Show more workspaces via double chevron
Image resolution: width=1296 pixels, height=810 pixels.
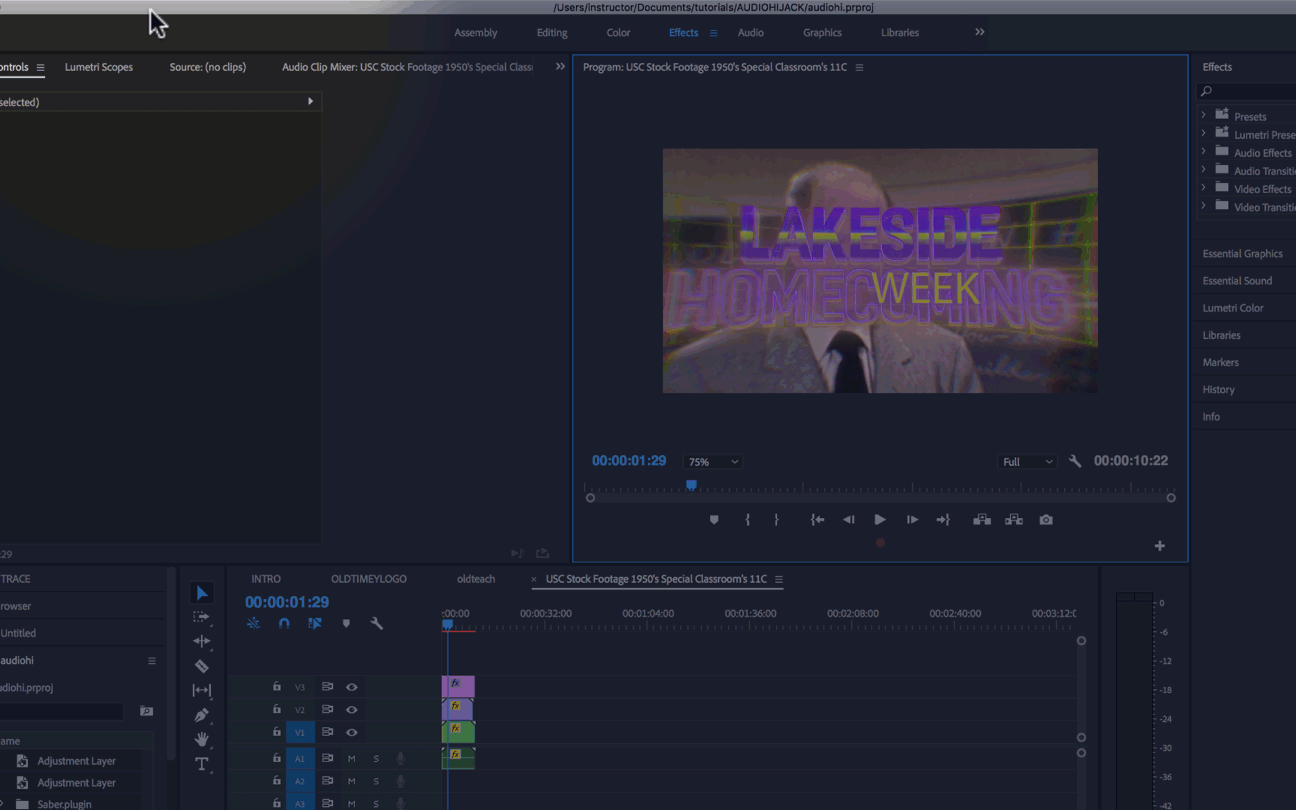pos(980,32)
